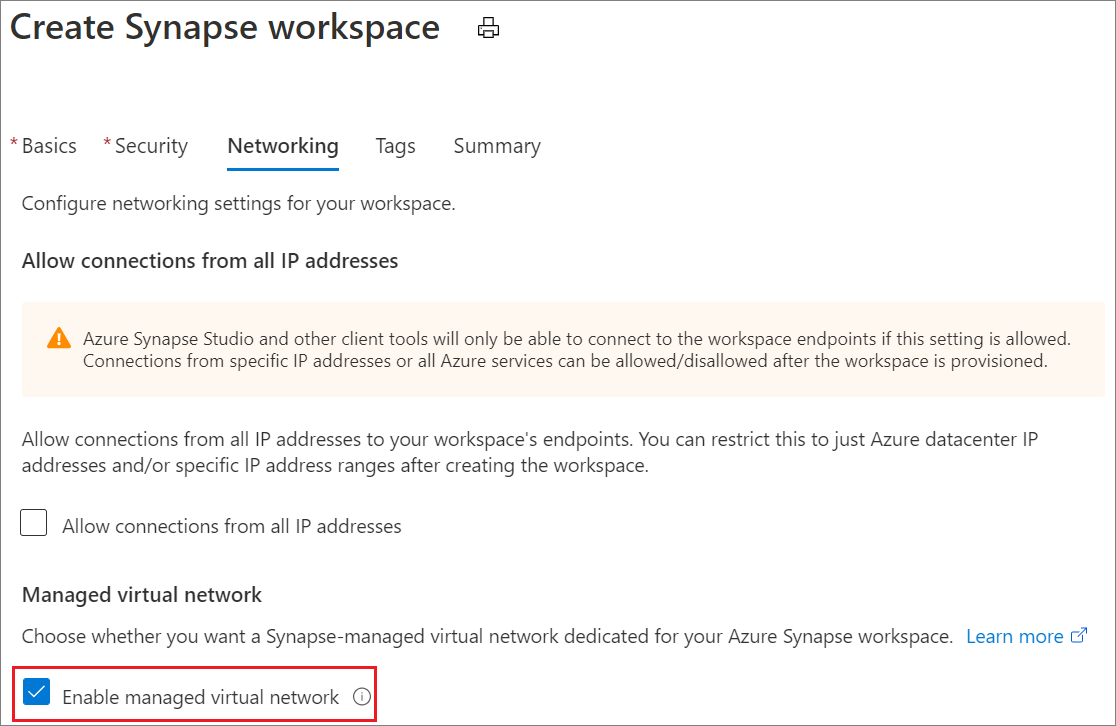Open the Tags tab
The width and height of the screenshot is (1116, 726).
pos(395,145)
